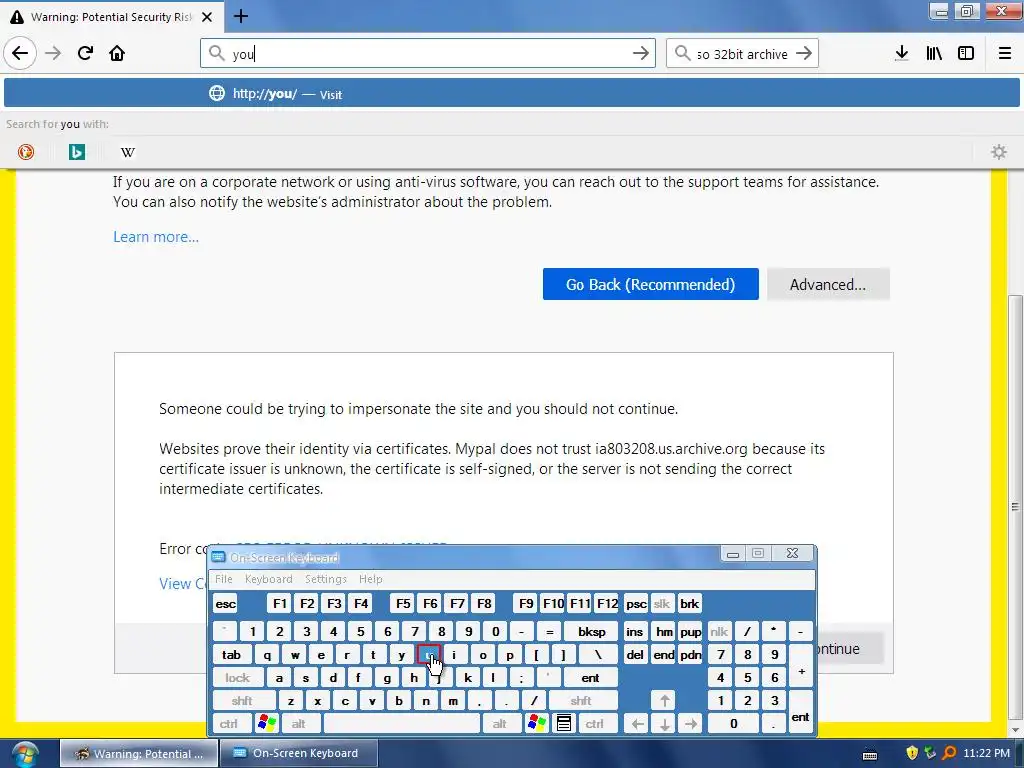Image resolution: width=1024 pixels, height=768 pixels.
Task: Search with DuckDuckGo engine icon
Action: pyautogui.click(x=25, y=152)
